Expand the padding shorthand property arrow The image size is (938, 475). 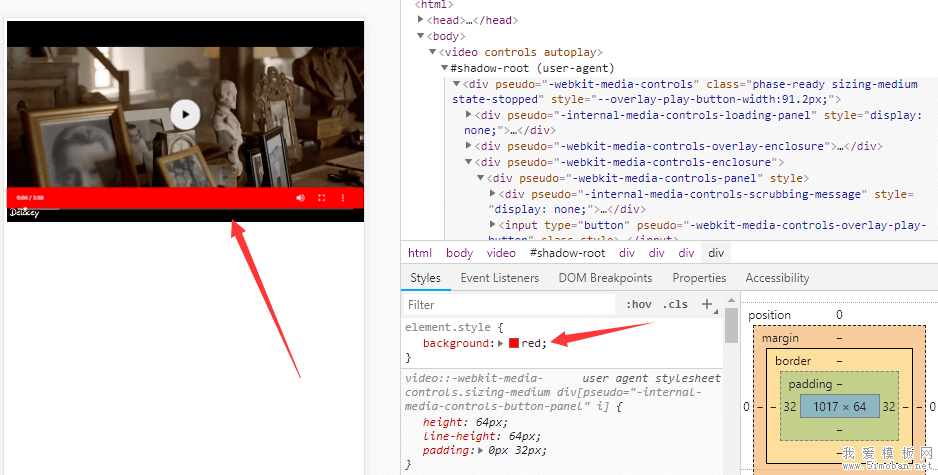[x=481, y=450]
